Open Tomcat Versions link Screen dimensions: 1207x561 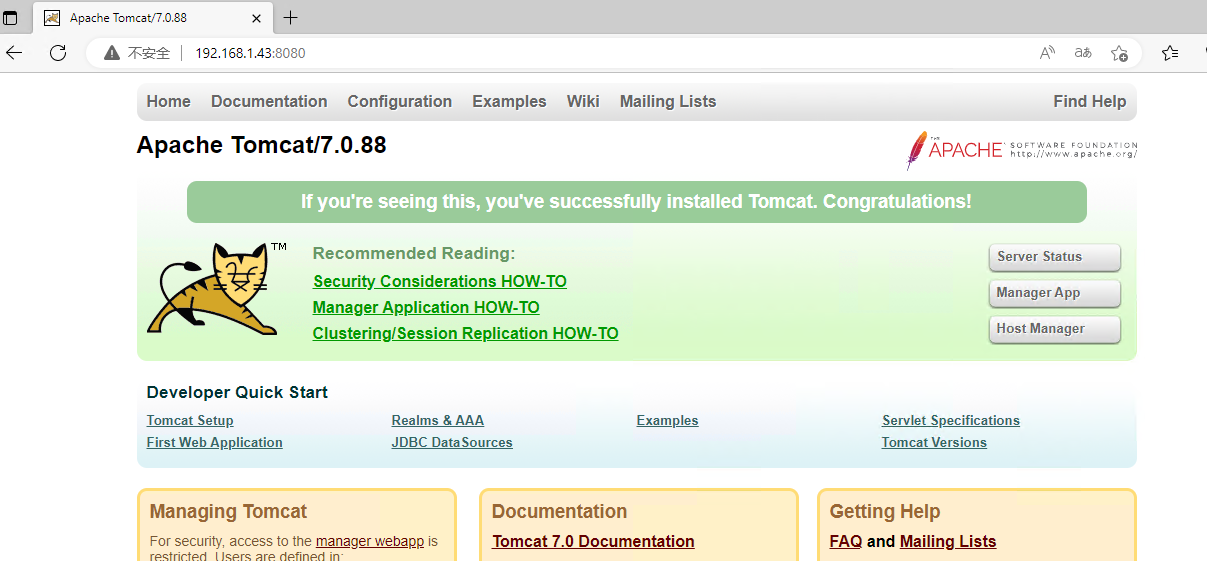click(x=934, y=442)
